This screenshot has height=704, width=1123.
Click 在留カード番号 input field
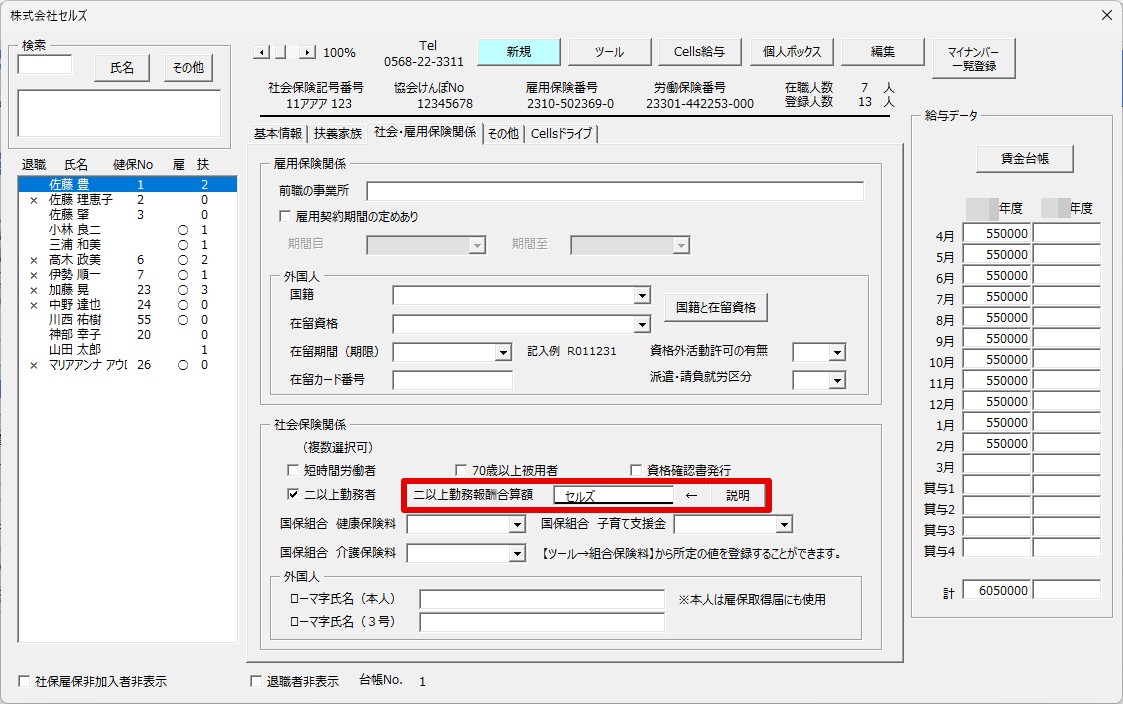[x=453, y=380]
